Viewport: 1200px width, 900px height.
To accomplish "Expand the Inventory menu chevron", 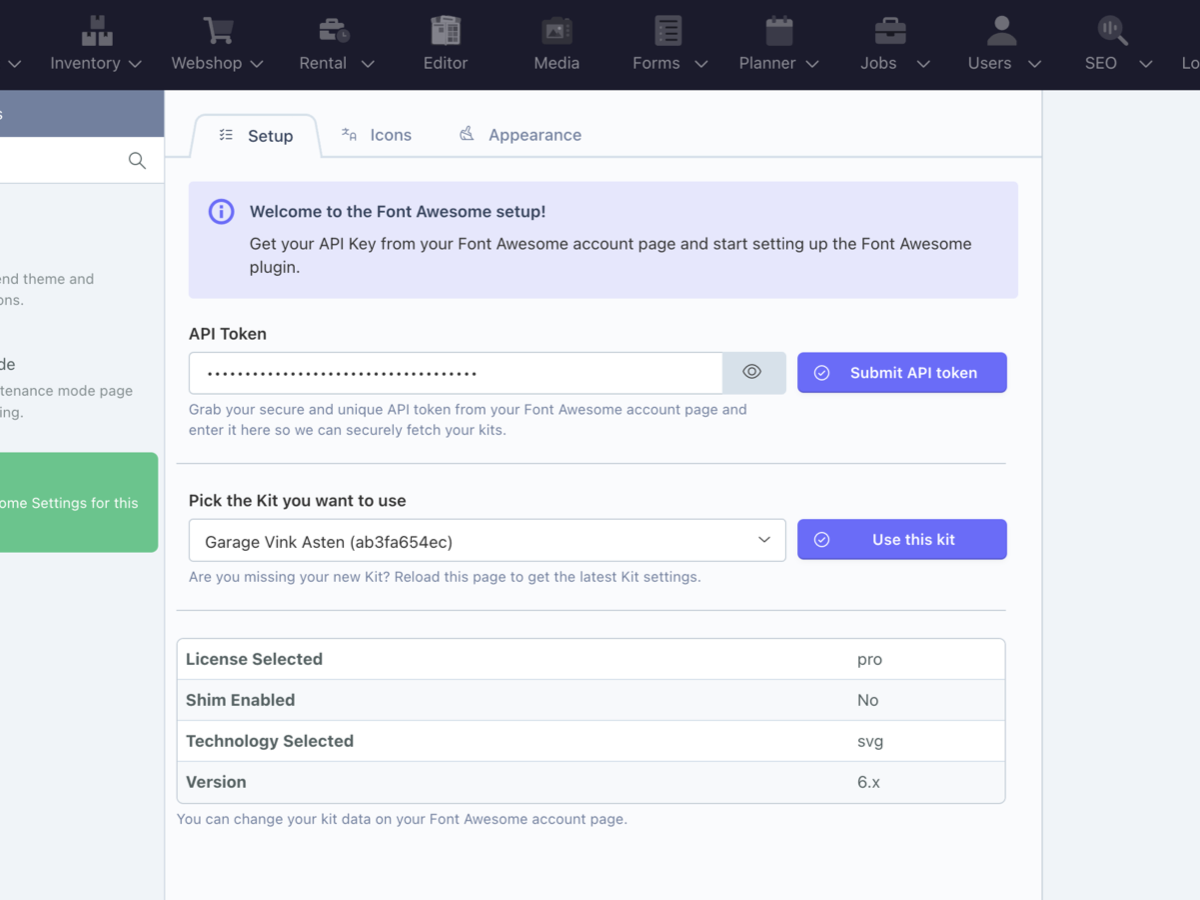I will click(135, 64).
